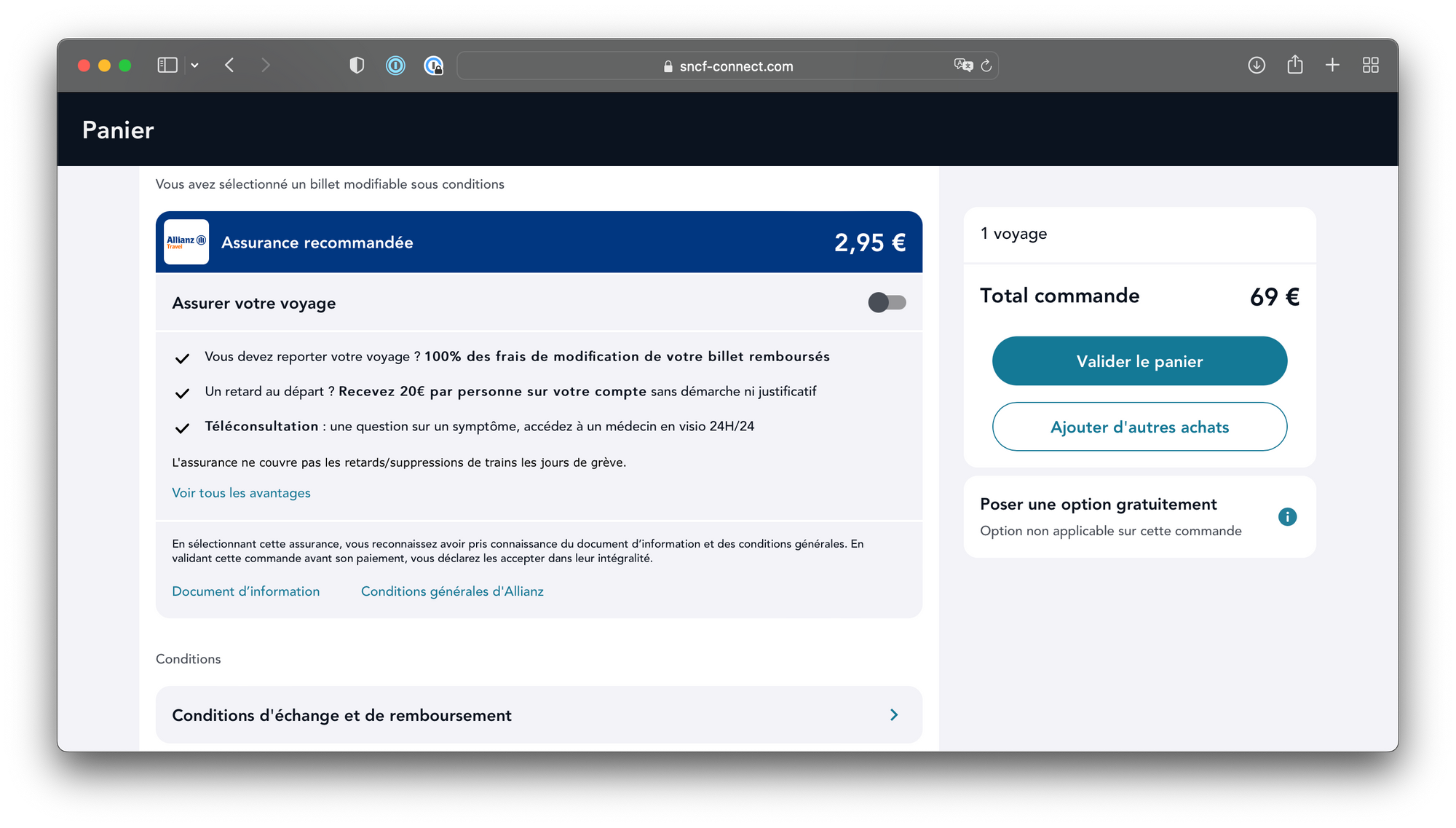Click the info icon beside 'Poser une option gratuitement'

[x=1287, y=517]
